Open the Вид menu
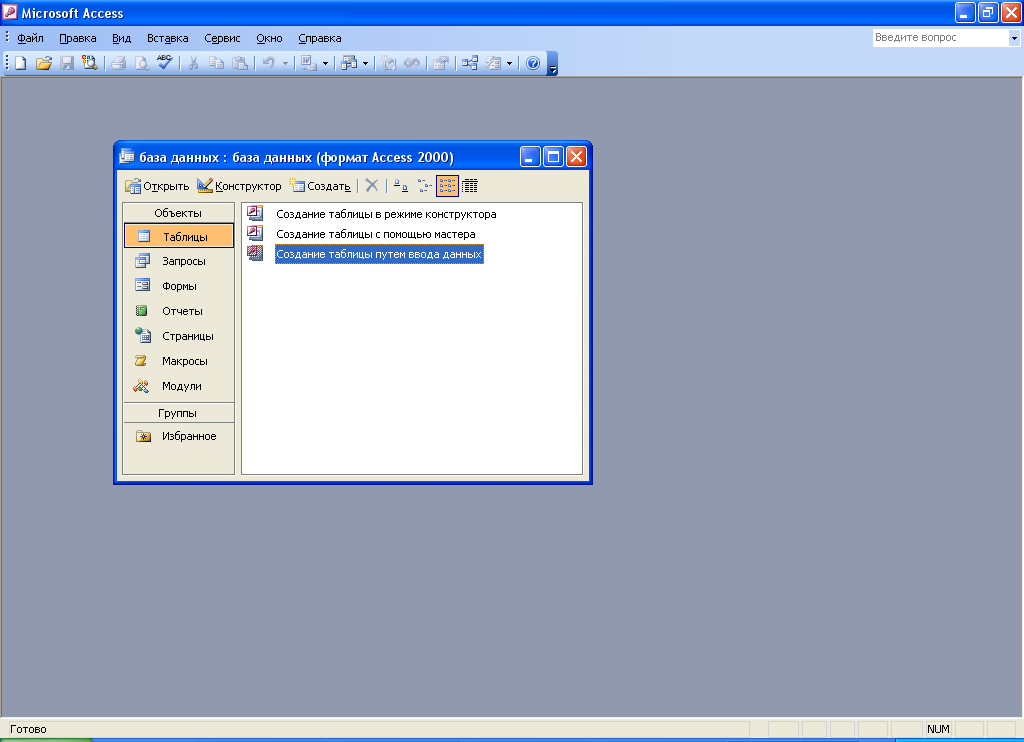The image size is (1024, 742). (121, 38)
